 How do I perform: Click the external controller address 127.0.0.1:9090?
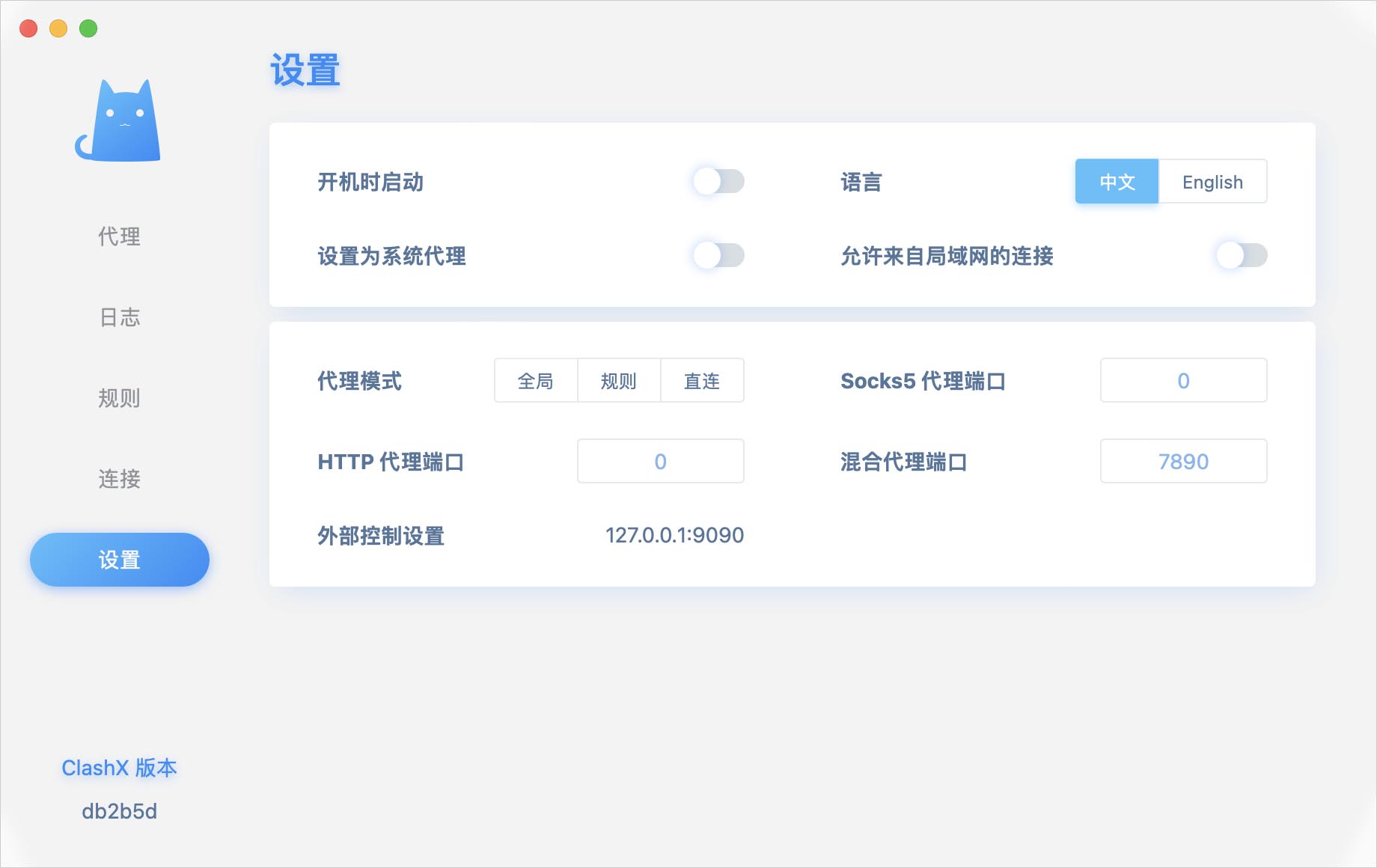674,536
